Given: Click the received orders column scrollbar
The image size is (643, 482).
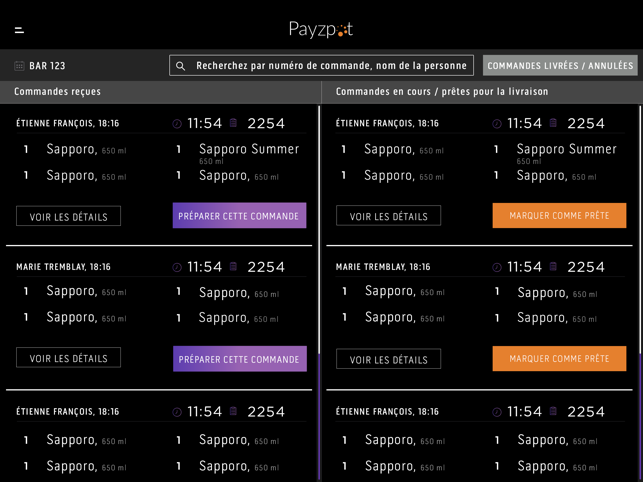Looking at the screenshot, I should pos(319,293).
